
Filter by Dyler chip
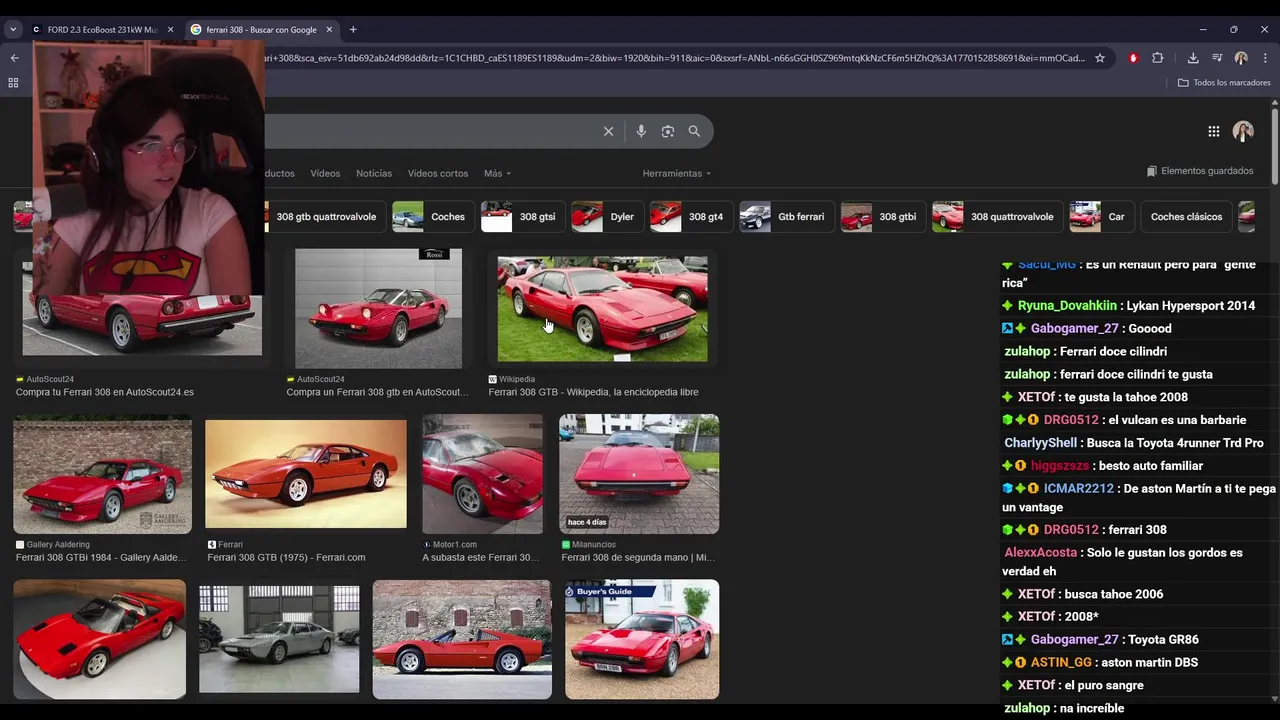pyautogui.click(x=607, y=216)
